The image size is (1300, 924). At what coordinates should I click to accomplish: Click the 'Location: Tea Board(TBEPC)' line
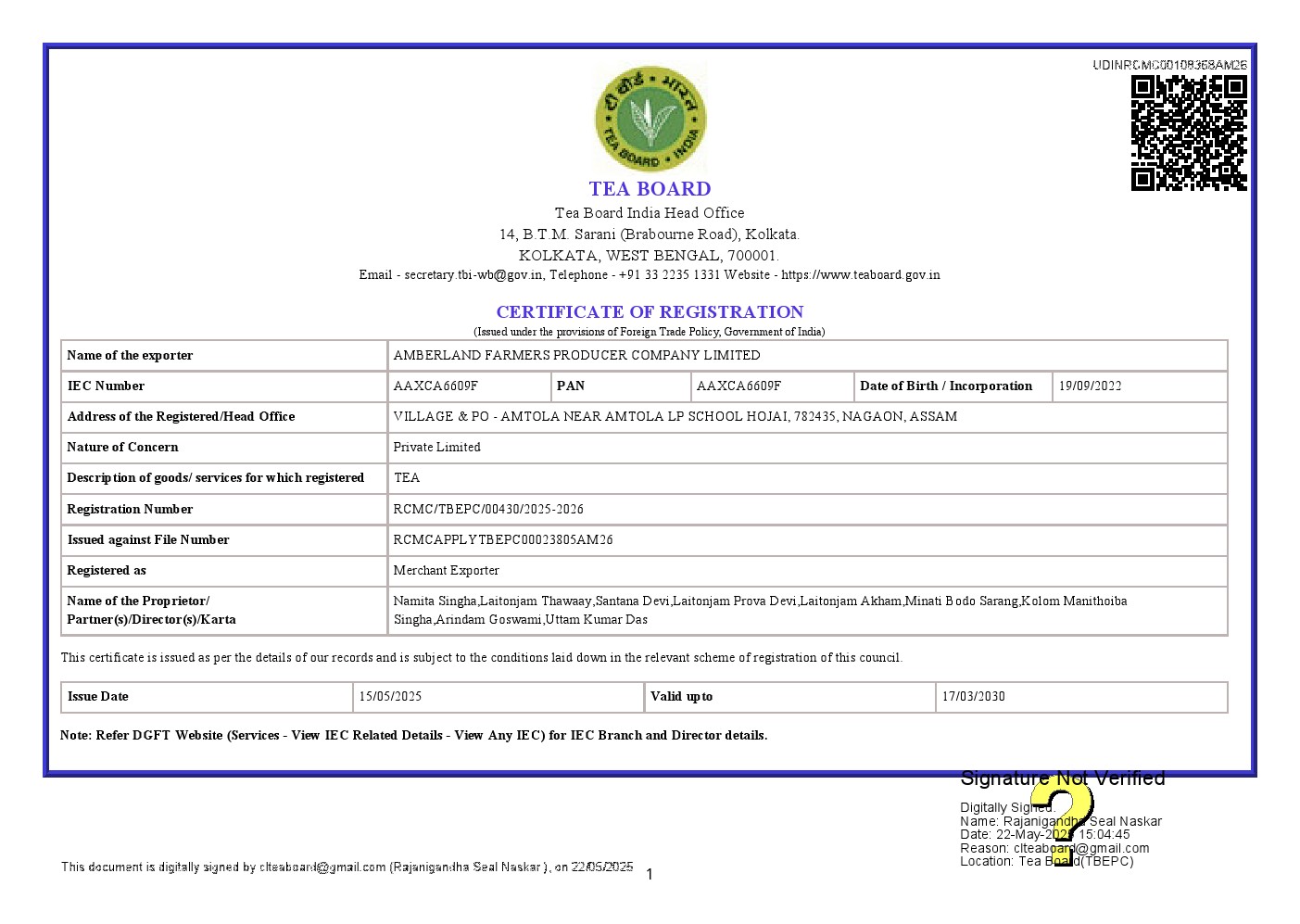(1046, 861)
